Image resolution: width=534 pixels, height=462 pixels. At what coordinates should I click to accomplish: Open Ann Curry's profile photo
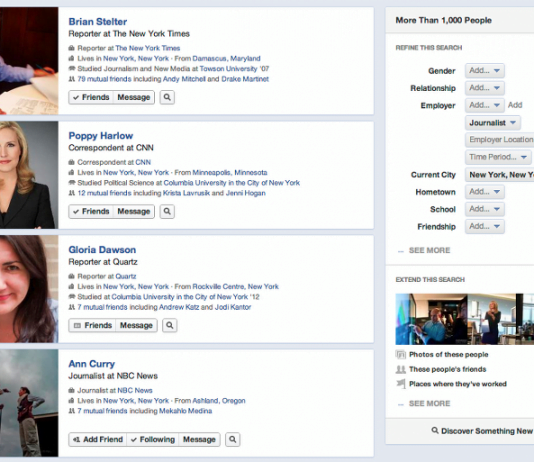29,403
